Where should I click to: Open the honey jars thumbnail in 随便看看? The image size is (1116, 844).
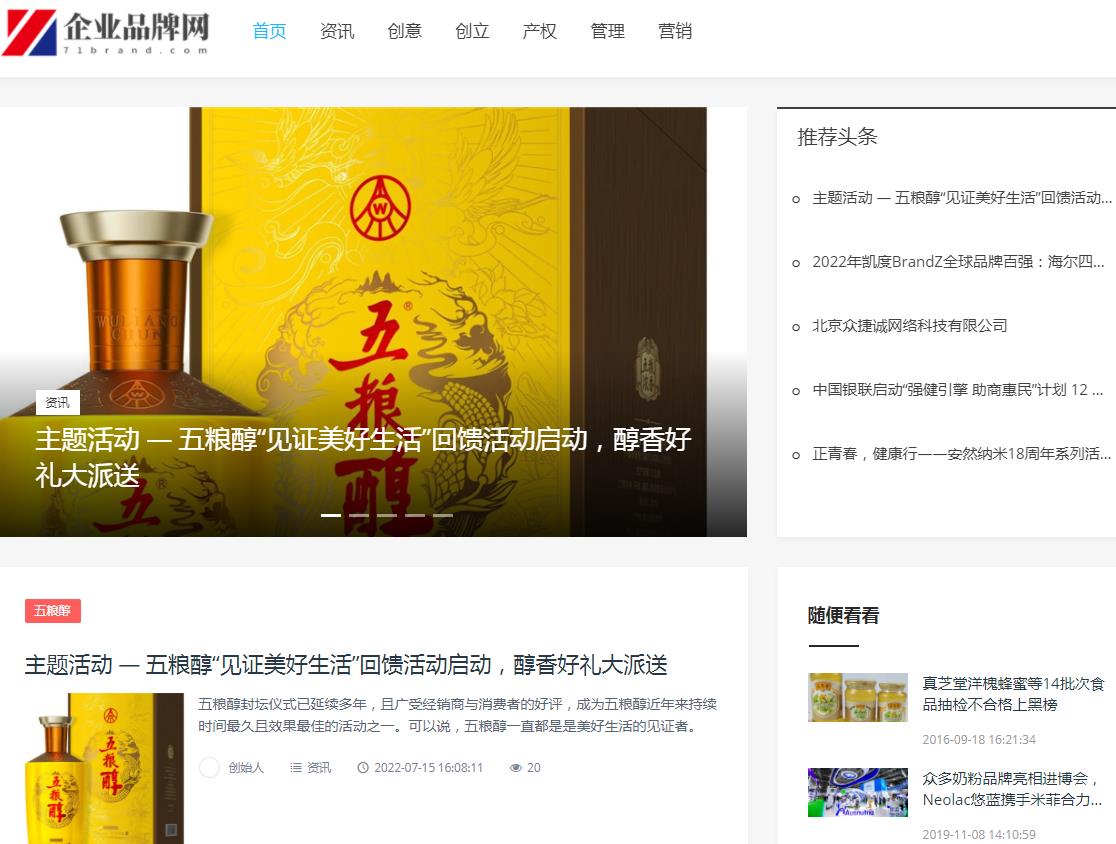tap(858, 697)
